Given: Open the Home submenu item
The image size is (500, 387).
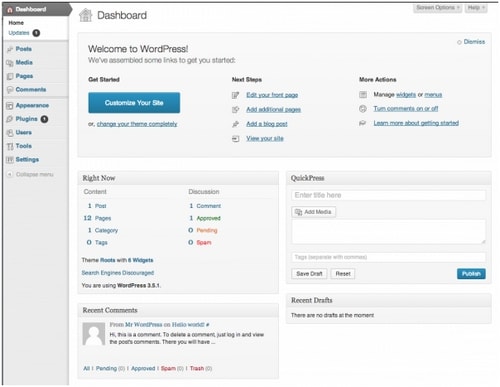Looking at the screenshot, I should click(x=16, y=23).
